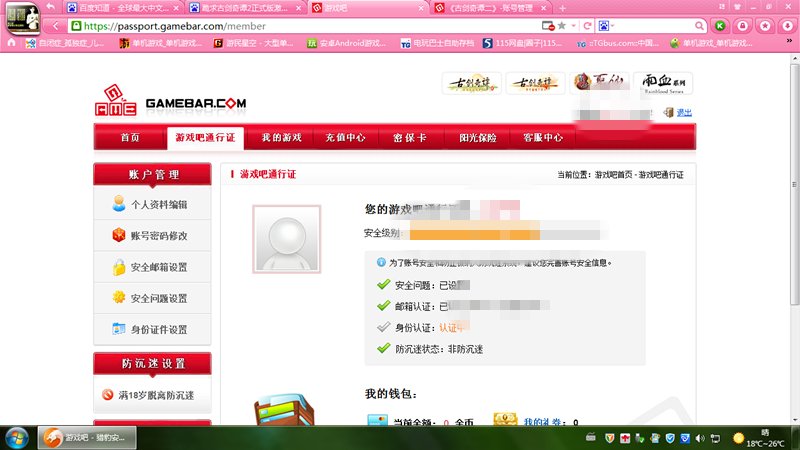Click the grey checkmark beside 身份认证

point(384,327)
